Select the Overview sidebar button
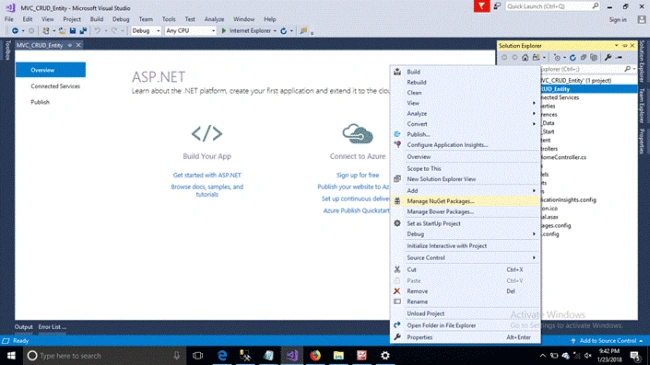The height and width of the screenshot is (365, 650). (51, 70)
